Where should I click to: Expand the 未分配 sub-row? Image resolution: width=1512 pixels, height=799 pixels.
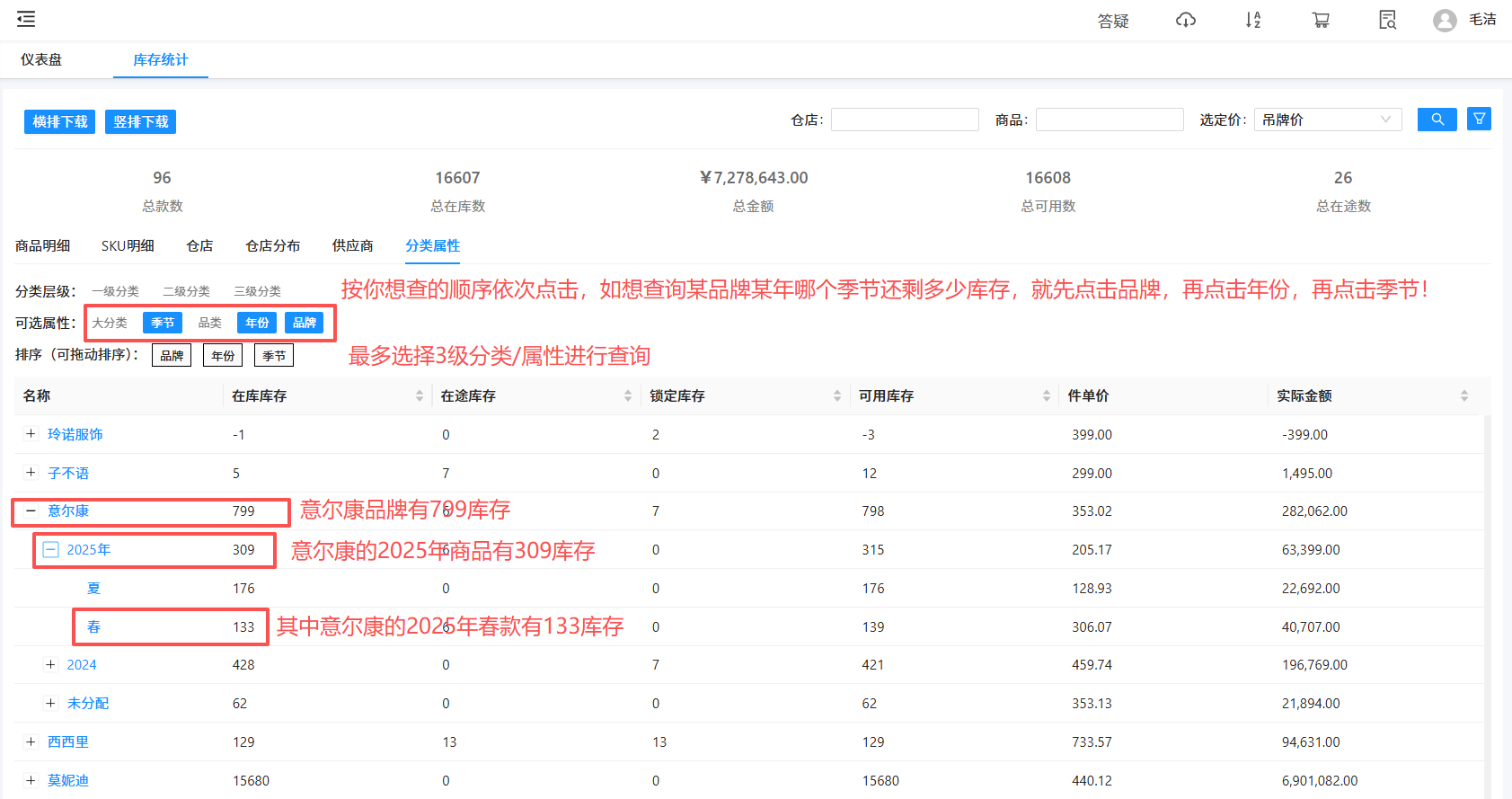(50, 703)
